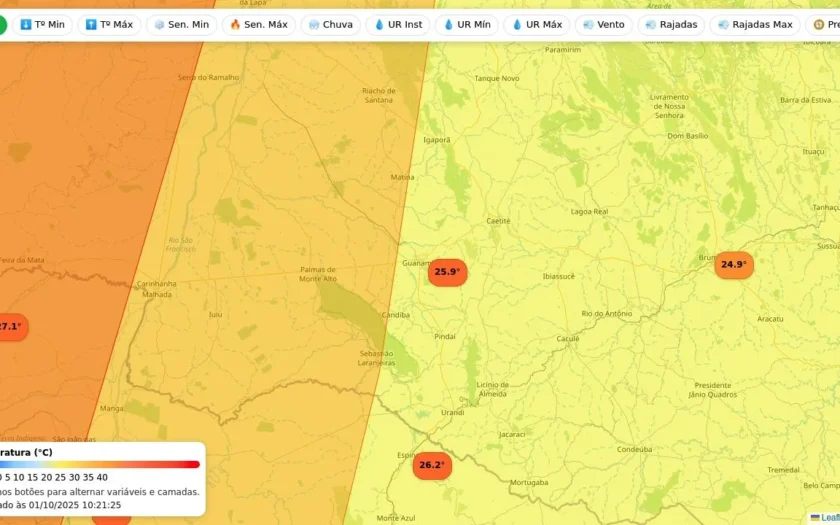Select the Tº Min variable button
The width and height of the screenshot is (840, 525).
tap(42, 24)
